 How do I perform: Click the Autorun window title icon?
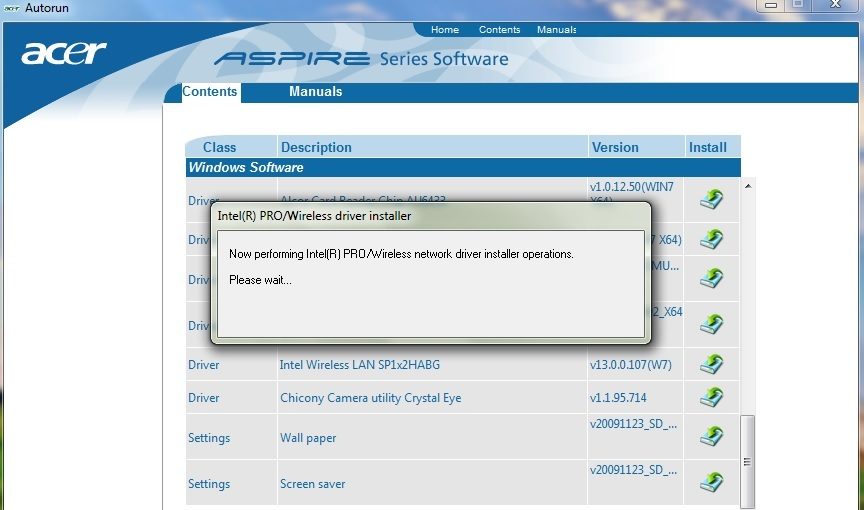click(12, 8)
